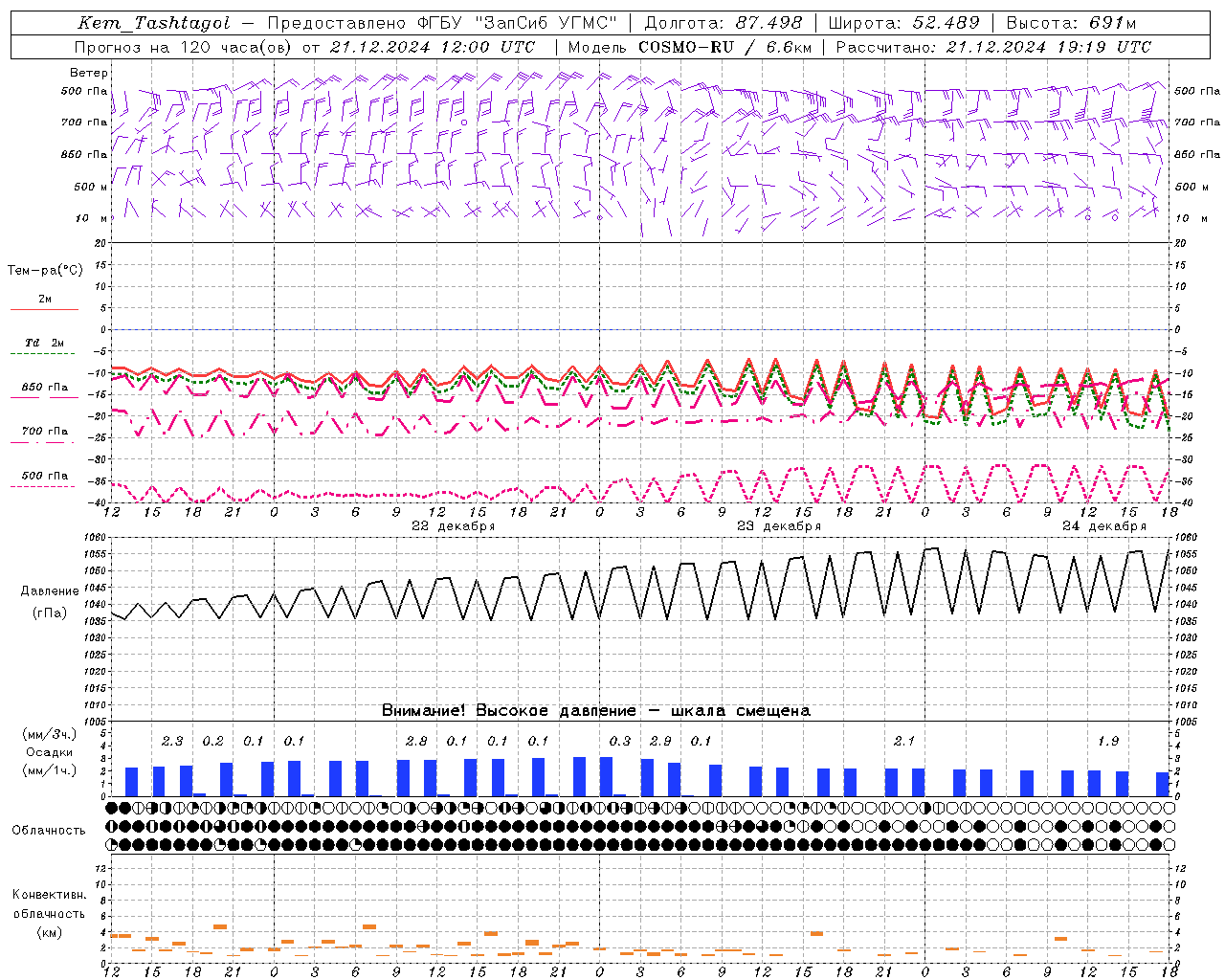Click the 1.9 precipitation value
Image resolution: width=1225 pixels, height=980 pixels.
point(1108,742)
